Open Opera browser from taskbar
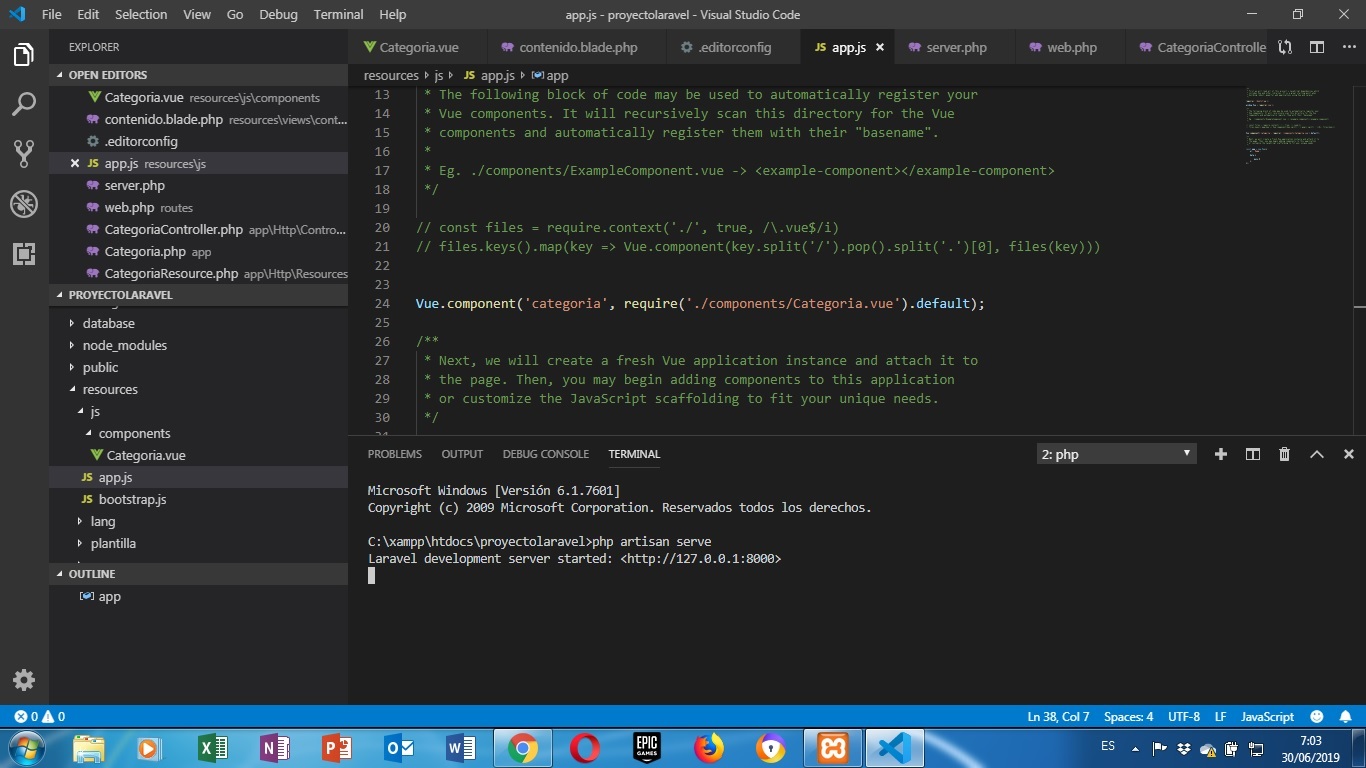The height and width of the screenshot is (768, 1366). [x=585, y=748]
